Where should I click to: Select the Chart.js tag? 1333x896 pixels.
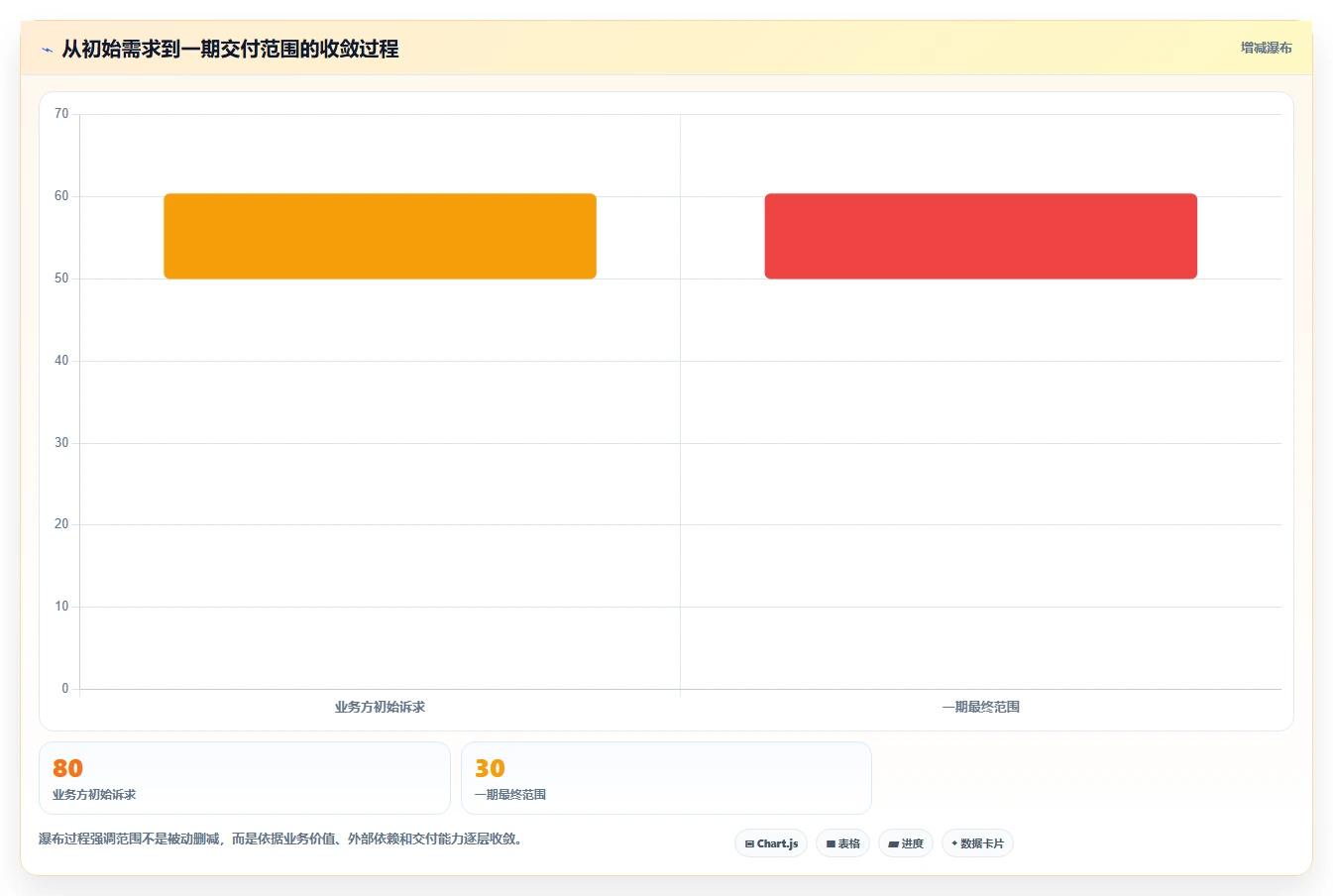(771, 843)
